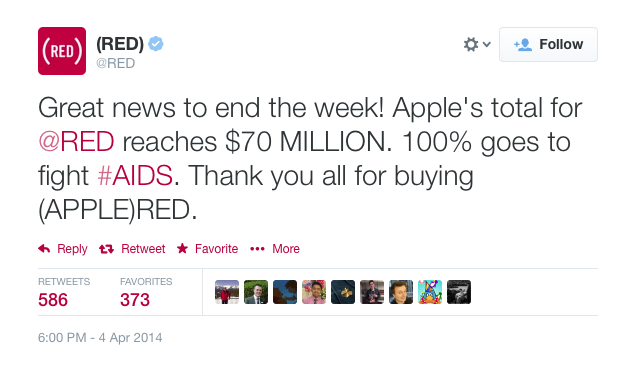The image size is (636, 379).
Task: Click the chevron arrow beside the gear
Action: tap(487, 44)
